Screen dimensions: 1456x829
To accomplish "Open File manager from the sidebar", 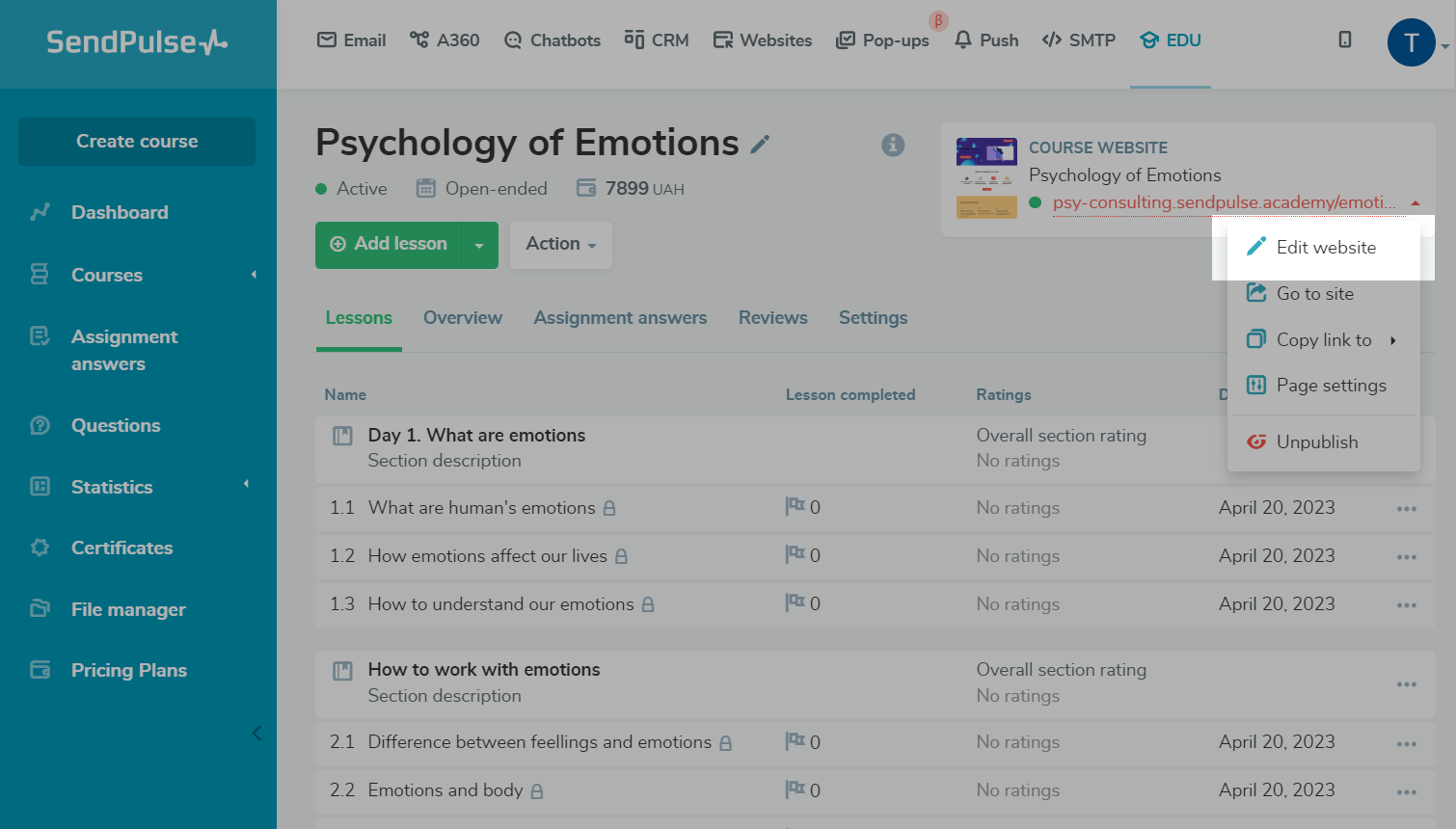I will [128, 609].
